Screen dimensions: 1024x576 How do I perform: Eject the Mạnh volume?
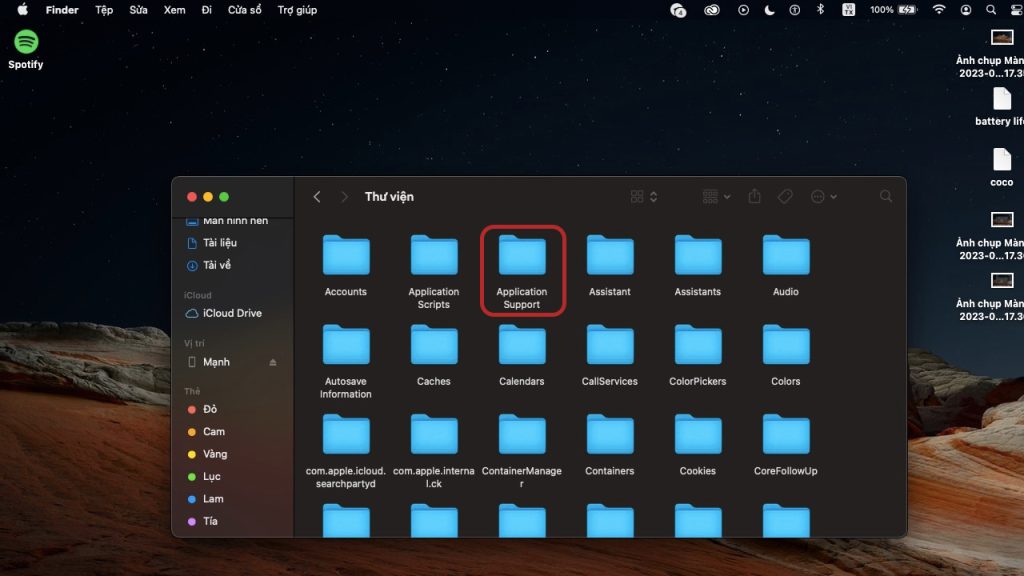click(x=273, y=362)
